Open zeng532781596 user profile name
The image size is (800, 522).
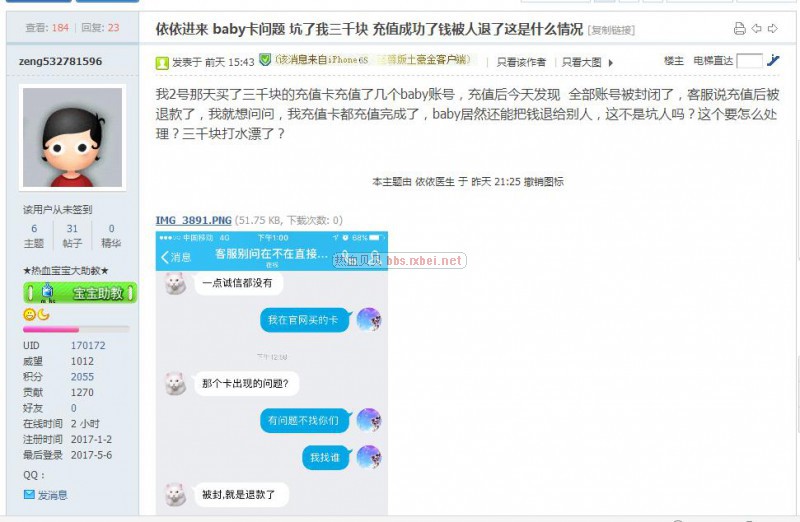60,61
